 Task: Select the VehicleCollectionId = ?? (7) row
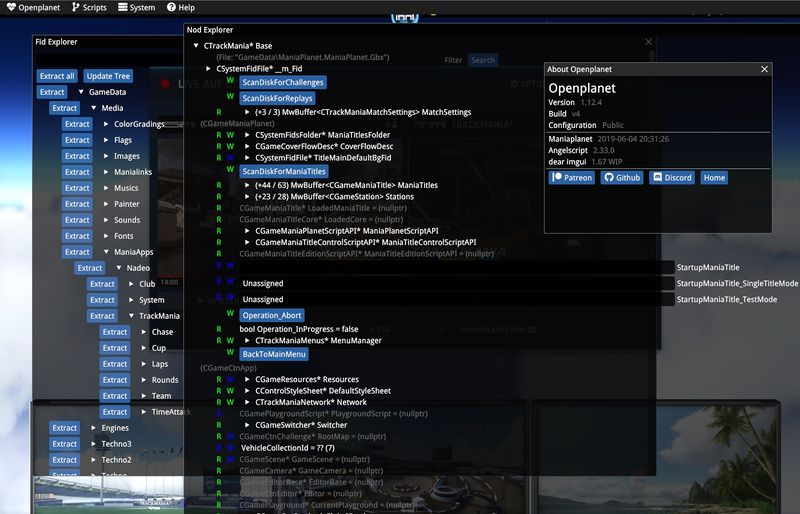click(288, 448)
